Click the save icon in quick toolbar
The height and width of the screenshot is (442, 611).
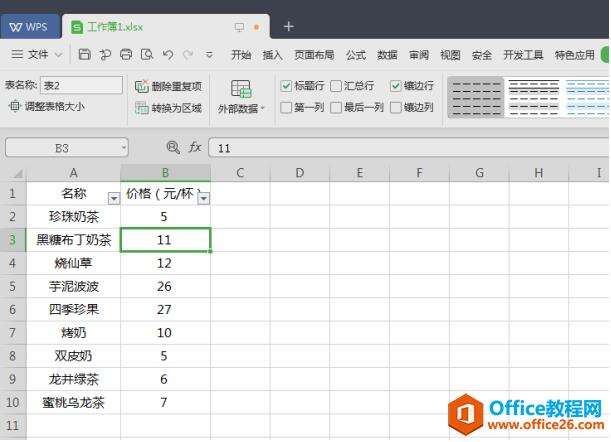tap(85, 54)
